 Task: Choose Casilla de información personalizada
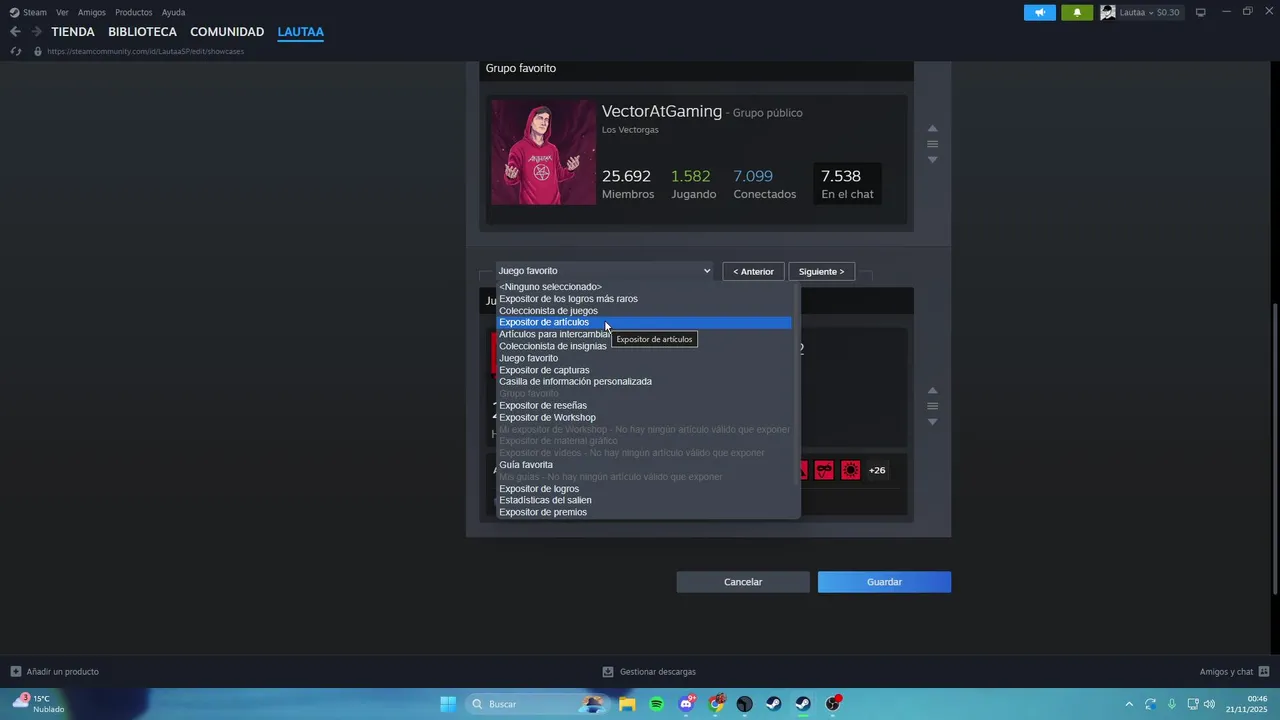(644, 382)
